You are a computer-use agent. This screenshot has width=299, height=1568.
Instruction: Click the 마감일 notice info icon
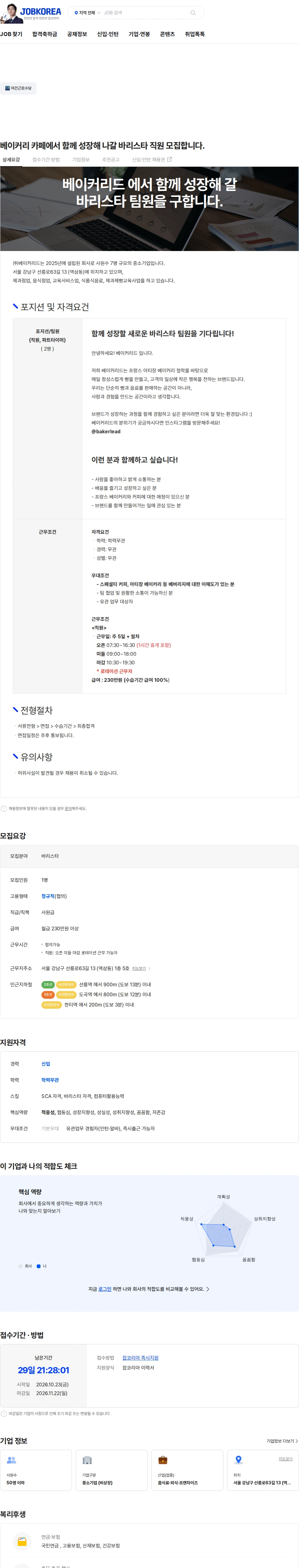4,1413
